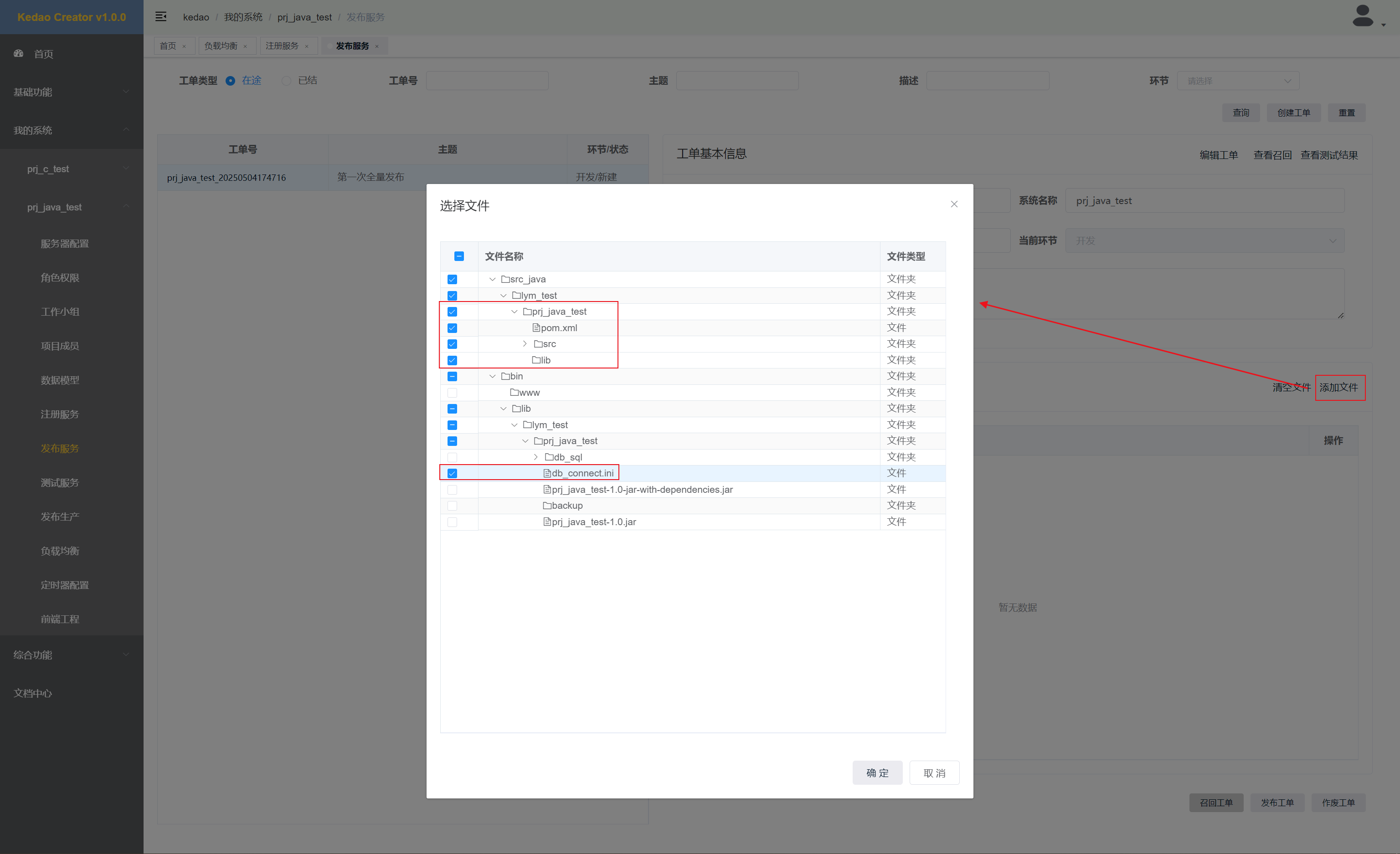
Task: Expand the src folder under prj_java_test
Action: [x=525, y=344]
